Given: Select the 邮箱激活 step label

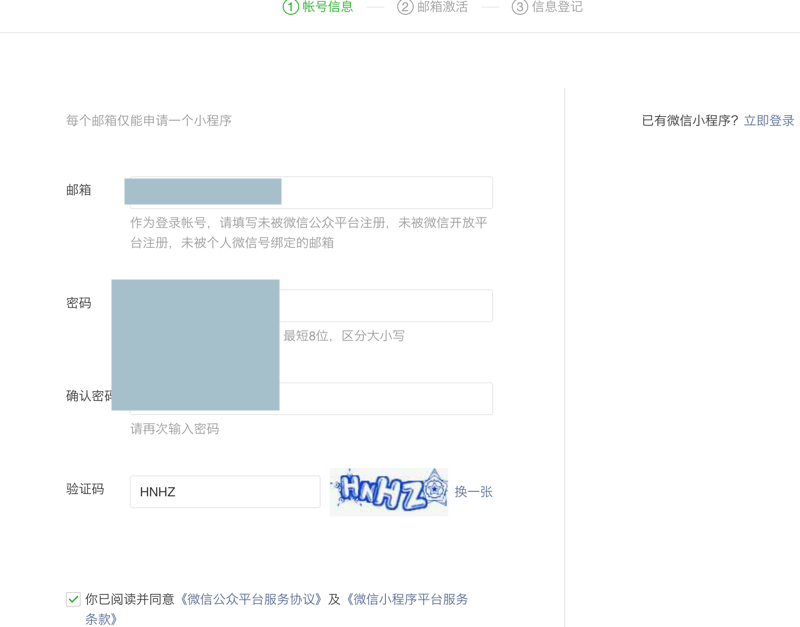Looking at the screenshot, I should pos(442,7).
